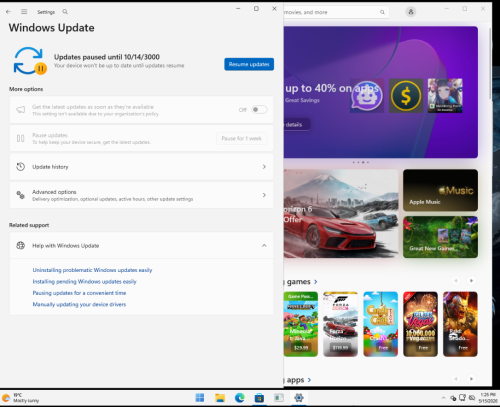Launch Microsoft Edge from the taskbar
Image resolution: width=500 pixels, height=407 pixels.
click(239, 398)
